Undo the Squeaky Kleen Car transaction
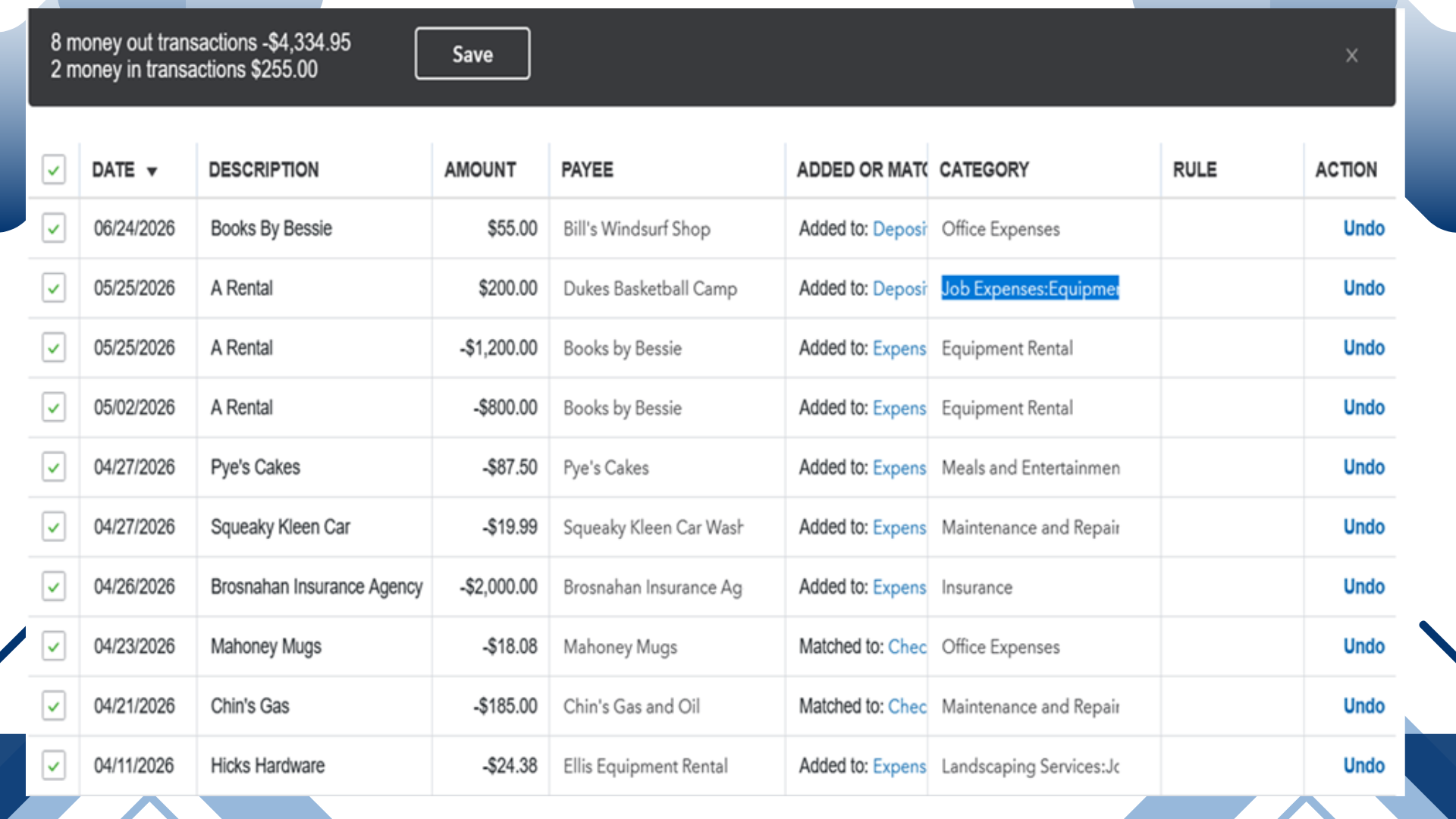Image resolution: width=1456 pixels, height=819 pixels. click(x=1363, y=527)
